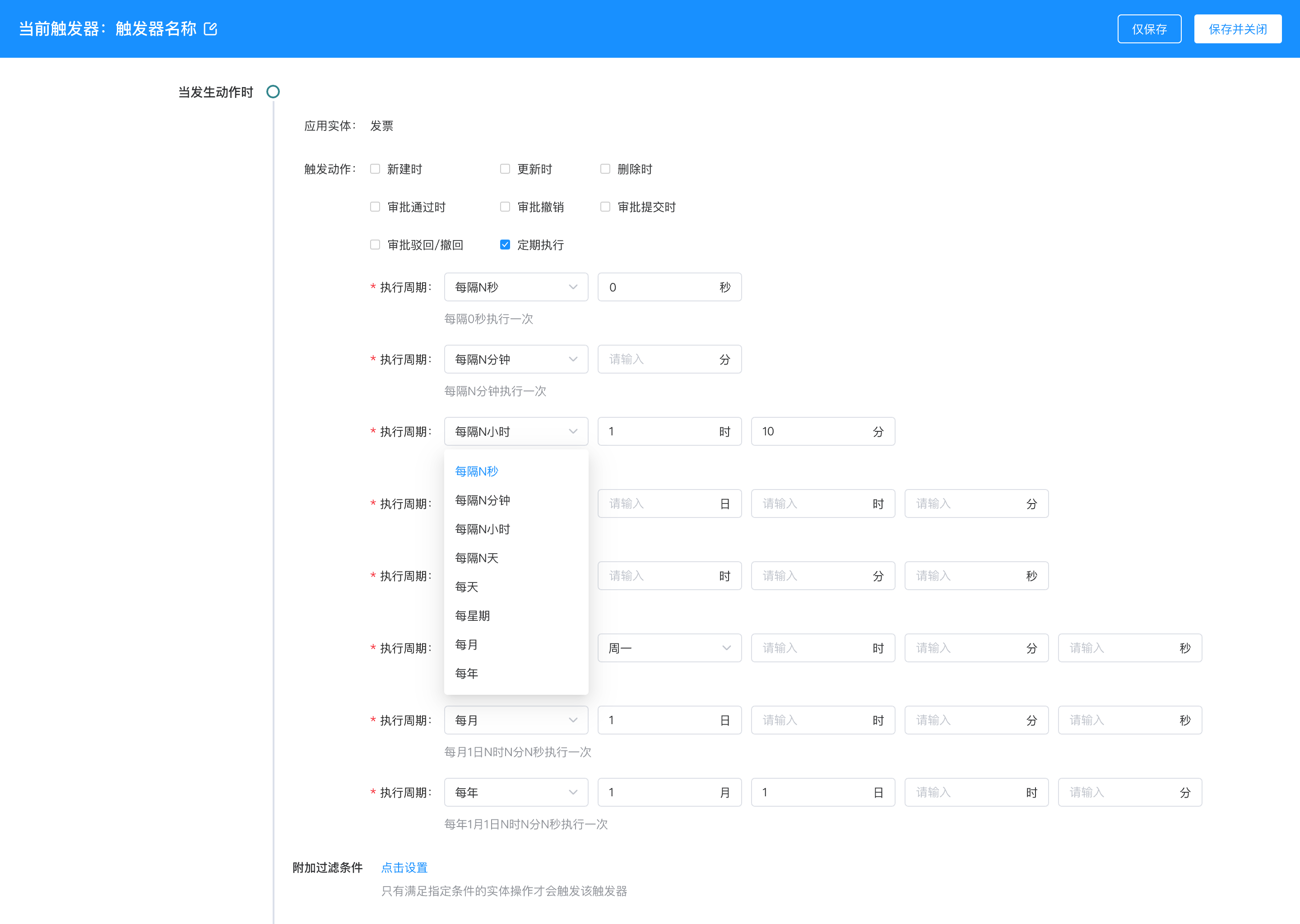Open the 周一 weekday dropdown
Viewport: 1300px width, 924px height.
[669, 648]
